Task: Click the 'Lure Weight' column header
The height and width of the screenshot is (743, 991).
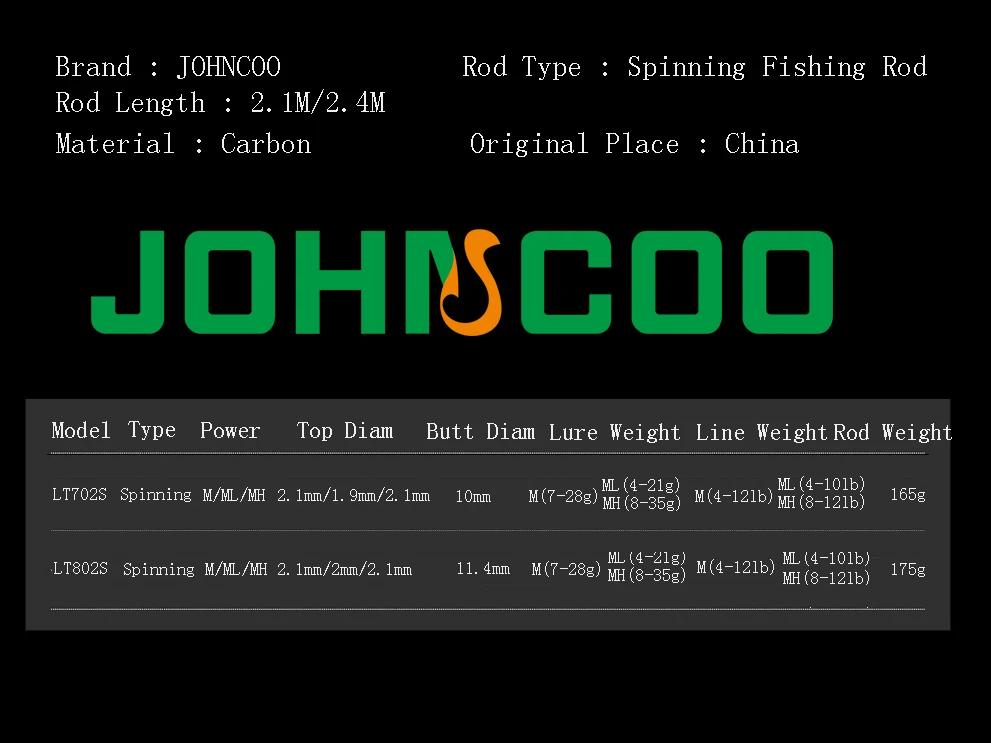Action: pos(614,433)
